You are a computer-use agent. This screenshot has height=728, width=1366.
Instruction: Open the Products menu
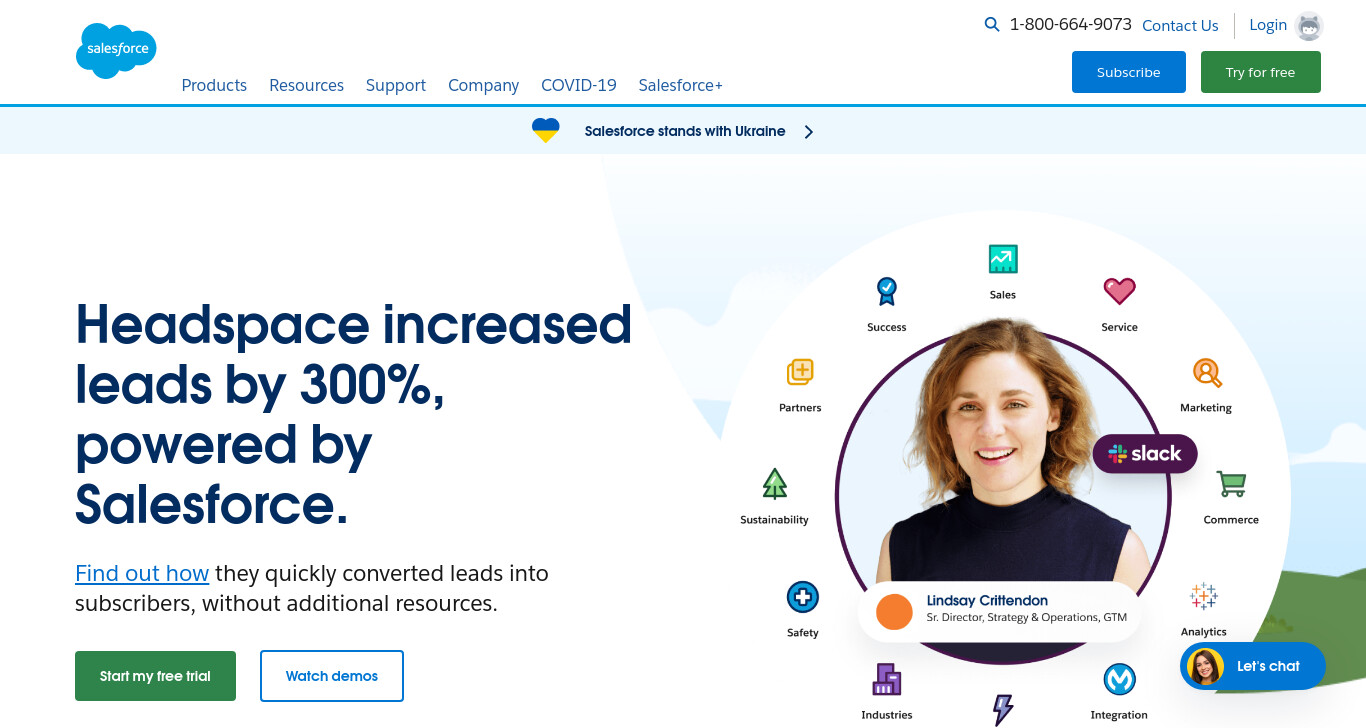[x=214, y=85]
